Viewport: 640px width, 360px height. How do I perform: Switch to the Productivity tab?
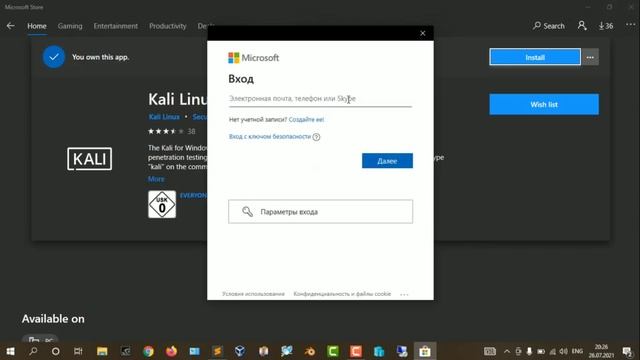tap(167, 26)
